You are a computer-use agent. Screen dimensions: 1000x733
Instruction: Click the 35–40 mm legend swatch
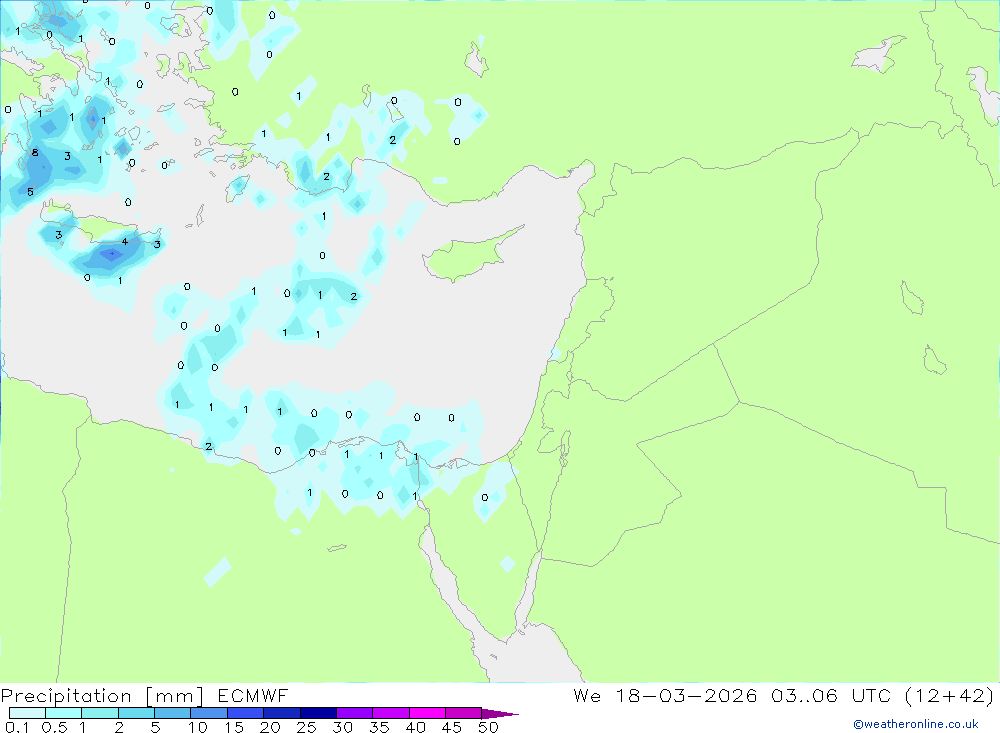(390, 713)
